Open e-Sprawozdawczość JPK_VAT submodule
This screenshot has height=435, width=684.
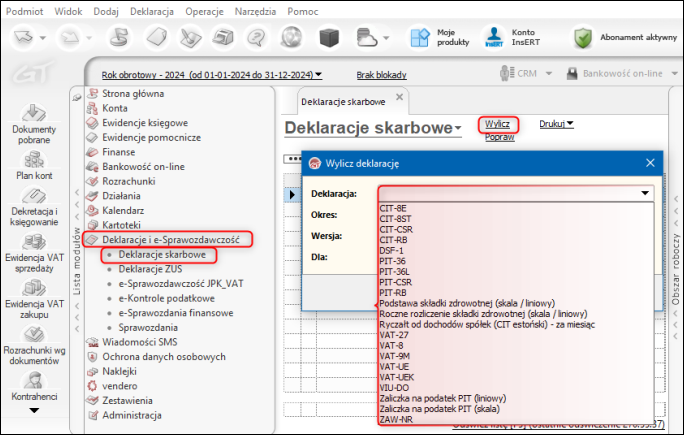pos(181,284)
